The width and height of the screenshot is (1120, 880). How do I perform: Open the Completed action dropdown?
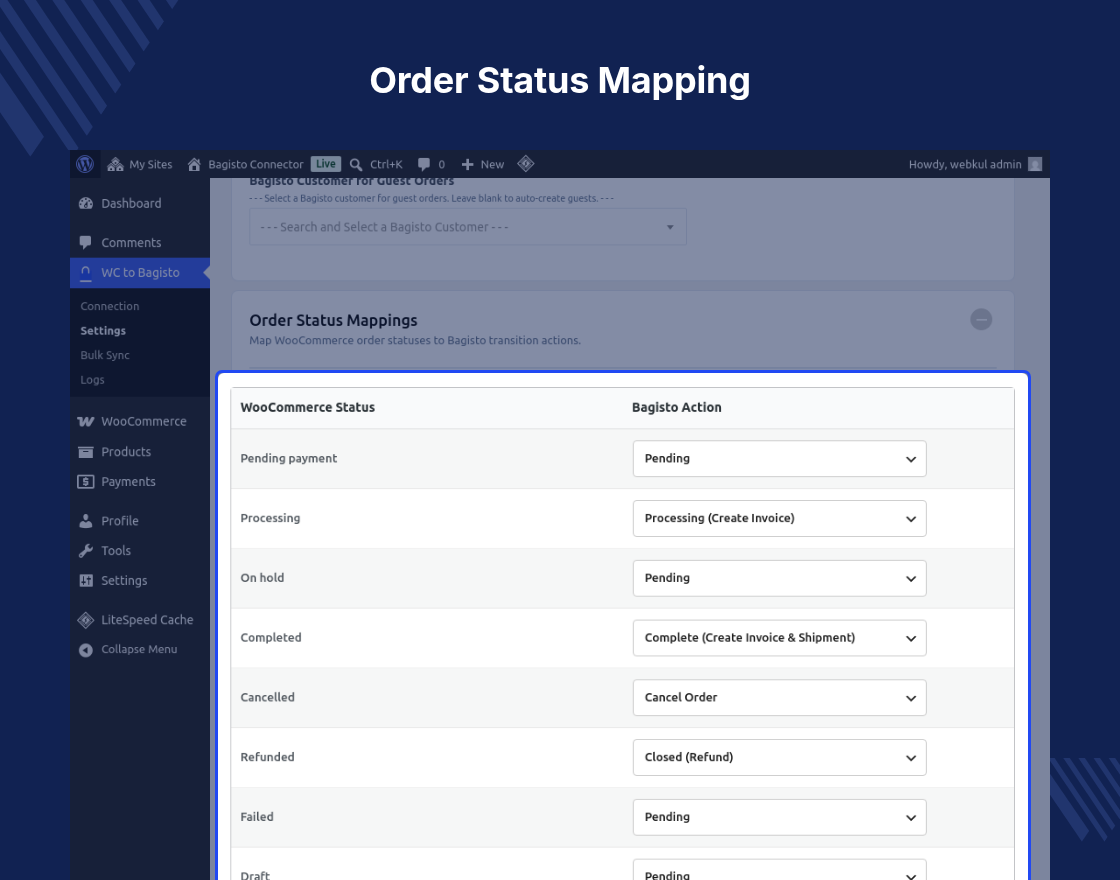point(779,638)
